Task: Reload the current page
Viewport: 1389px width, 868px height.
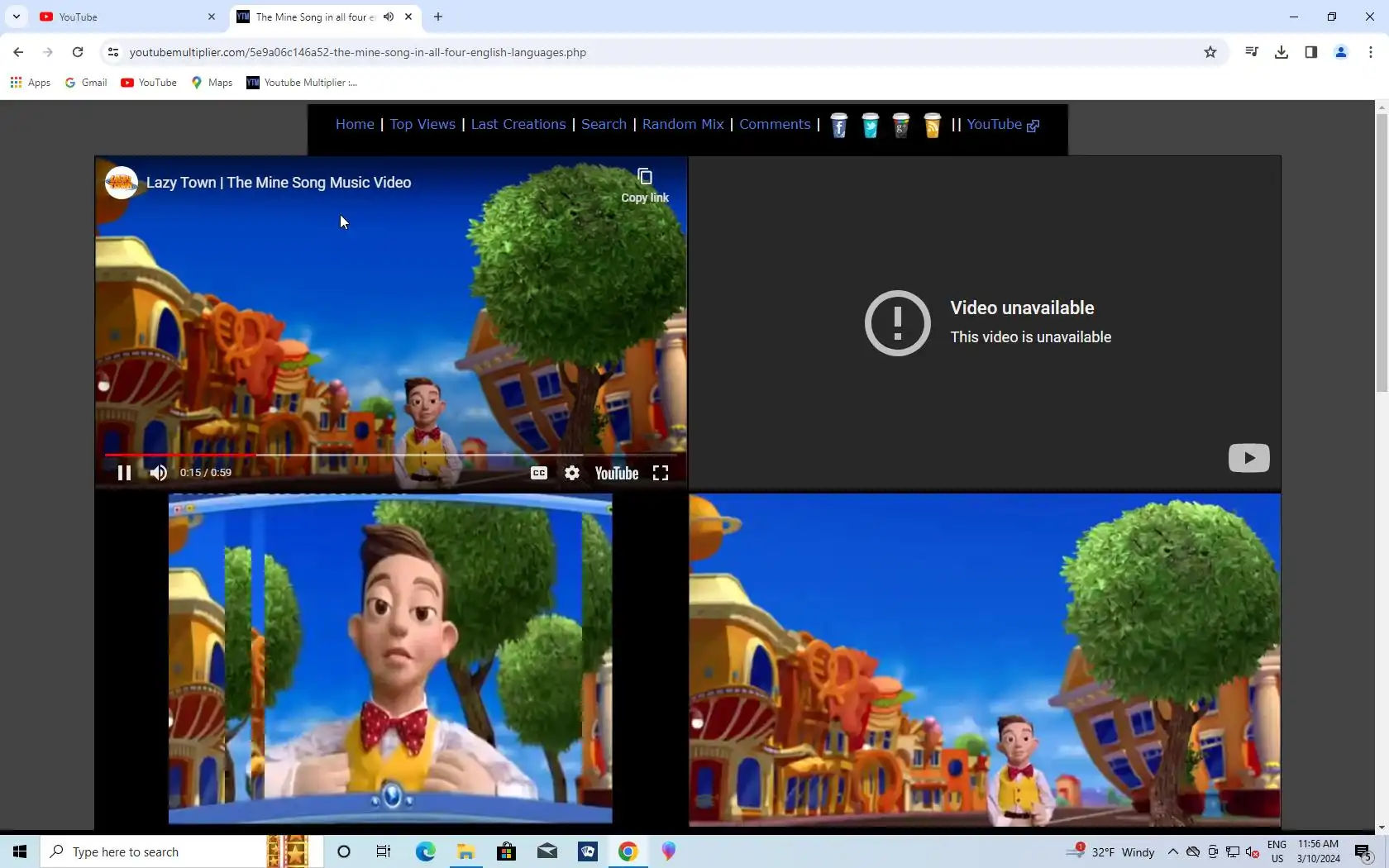Action: point(78,52)
